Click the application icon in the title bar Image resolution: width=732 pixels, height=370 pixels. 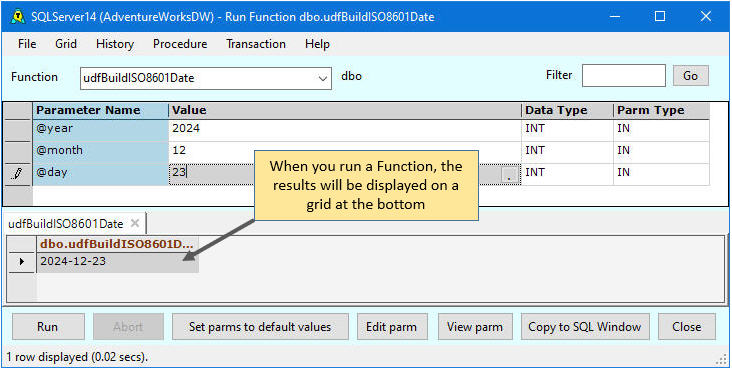coord(17,17)
